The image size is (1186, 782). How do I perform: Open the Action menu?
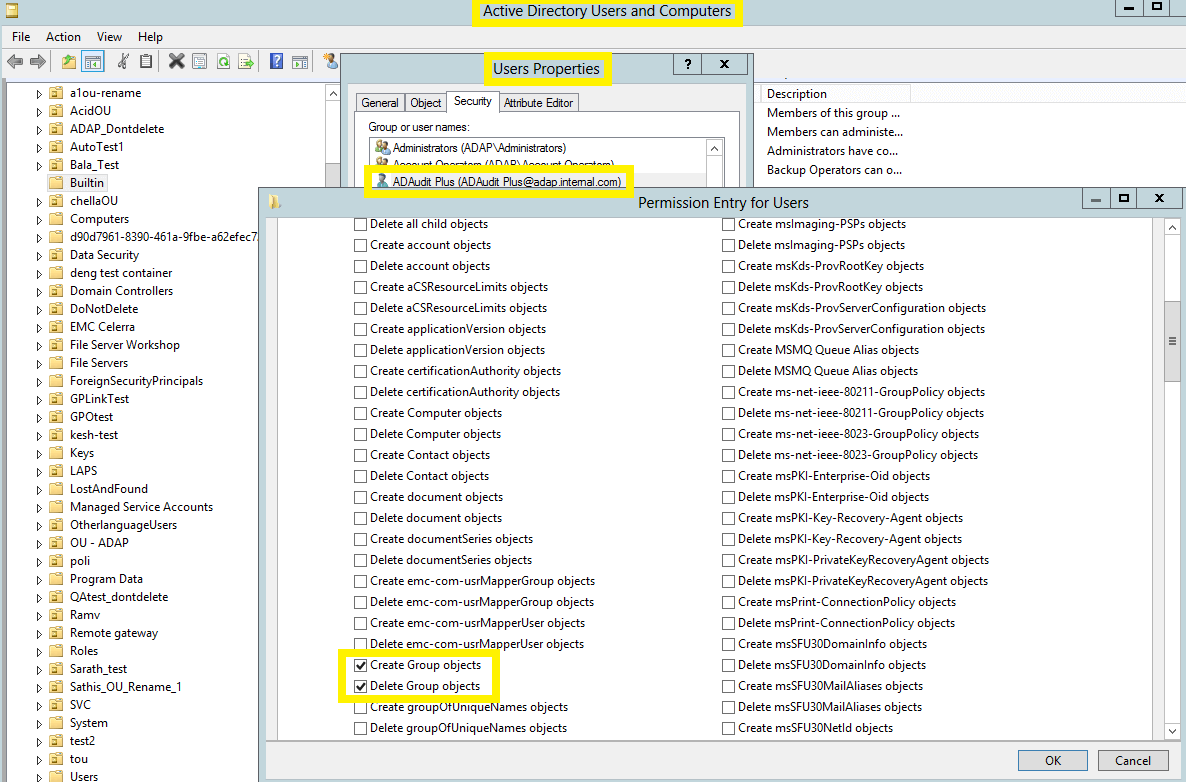[63, 37]
